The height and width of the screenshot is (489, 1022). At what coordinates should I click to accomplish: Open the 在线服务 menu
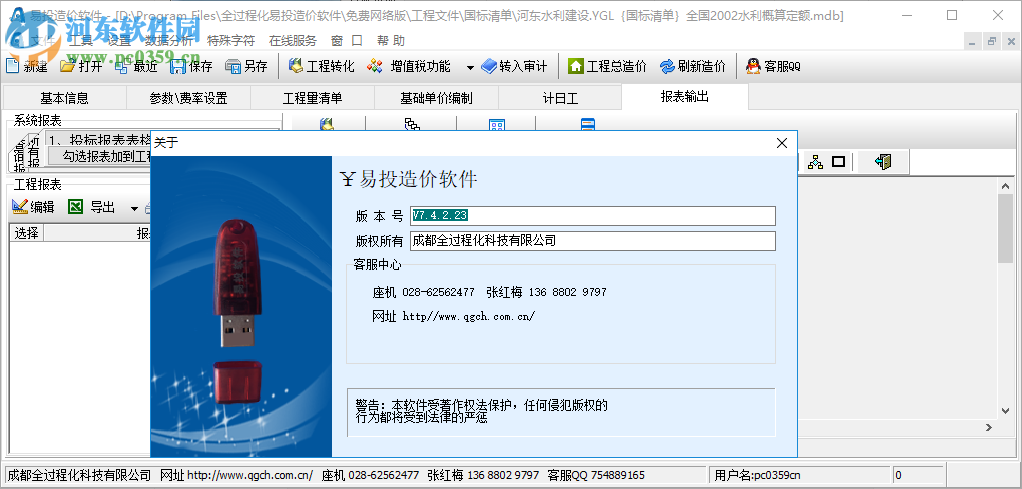coord(293,40)
